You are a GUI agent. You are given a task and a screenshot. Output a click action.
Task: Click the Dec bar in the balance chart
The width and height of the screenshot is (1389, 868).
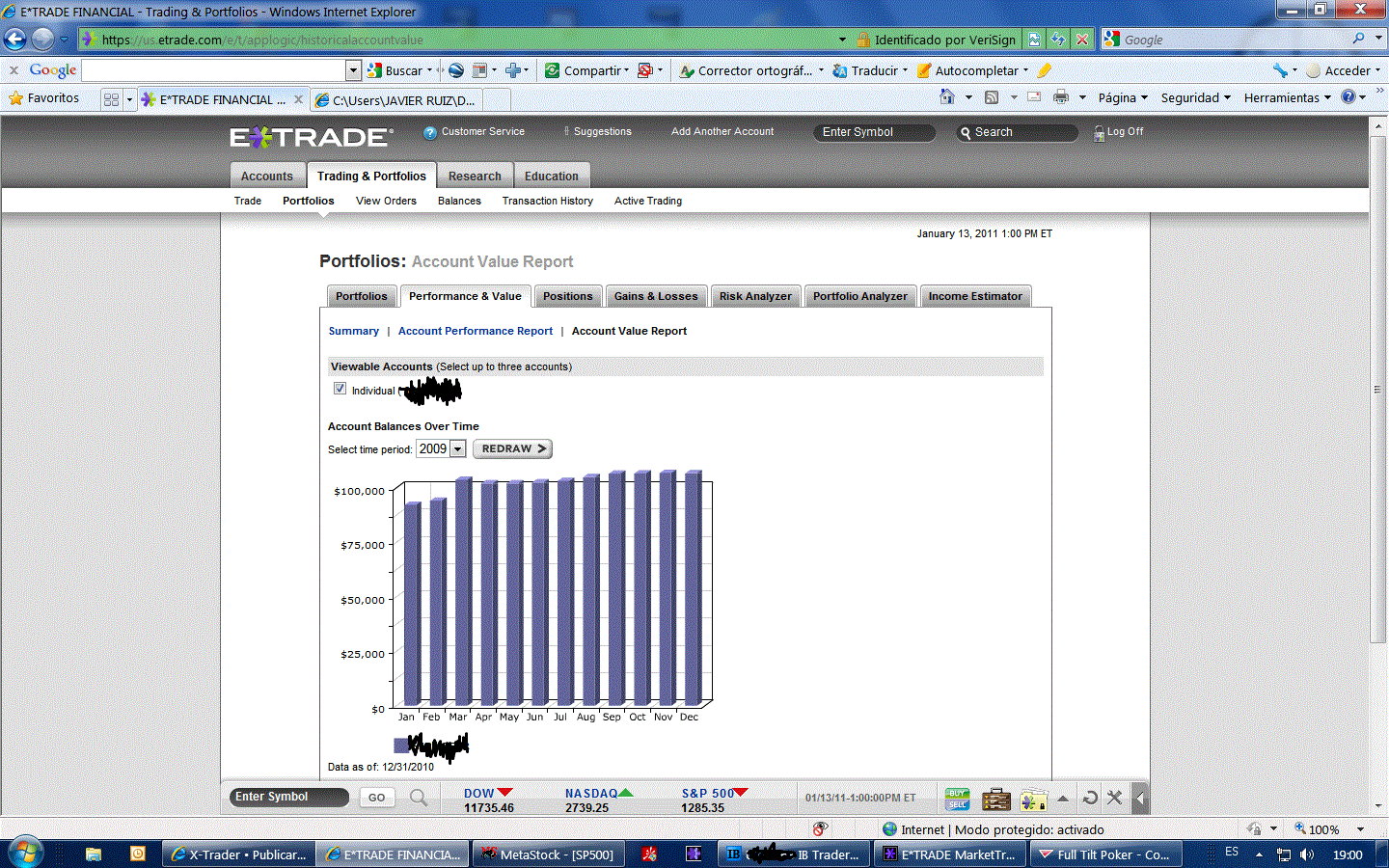692,587
